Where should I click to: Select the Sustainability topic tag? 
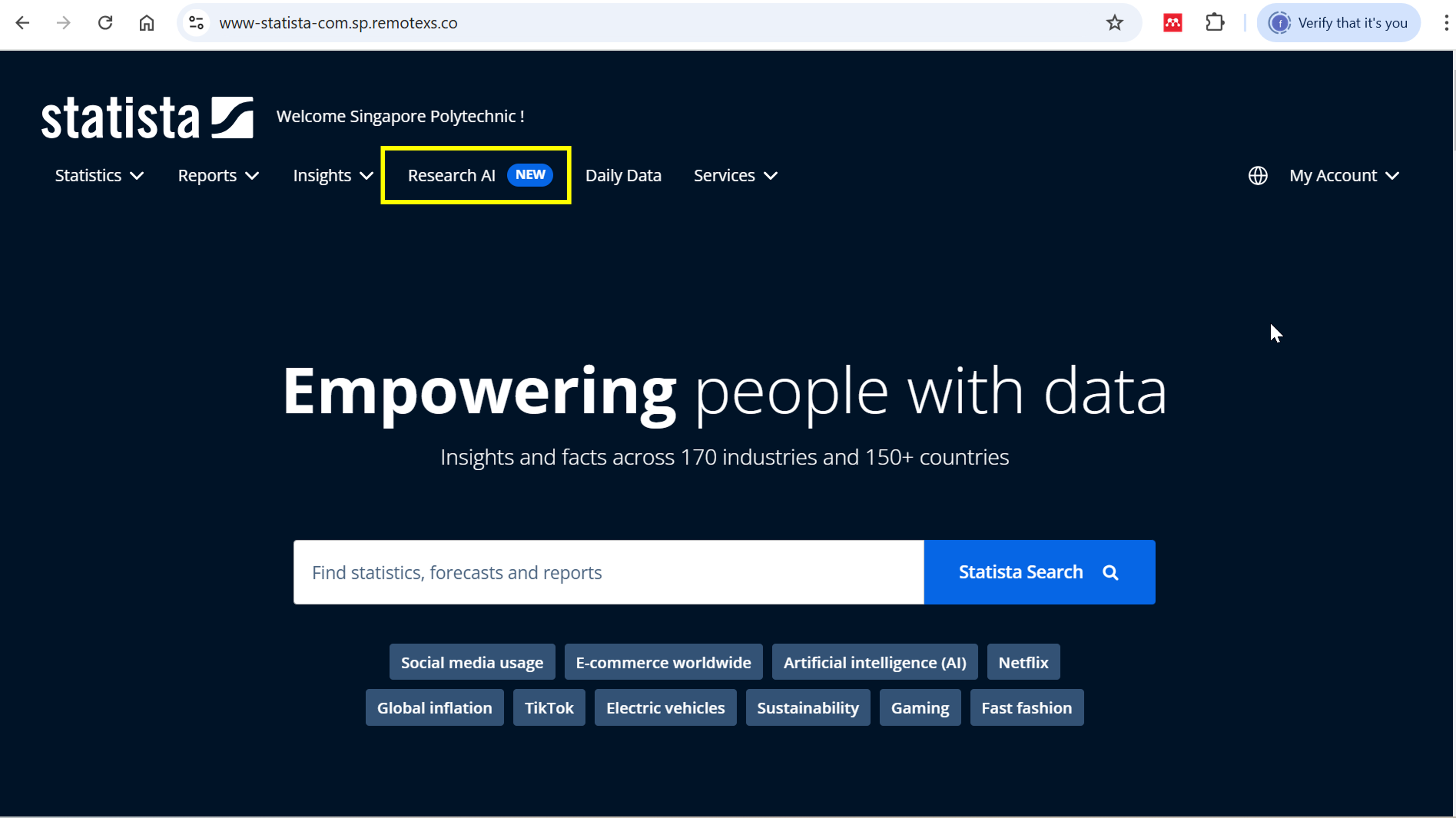[808, 707]
